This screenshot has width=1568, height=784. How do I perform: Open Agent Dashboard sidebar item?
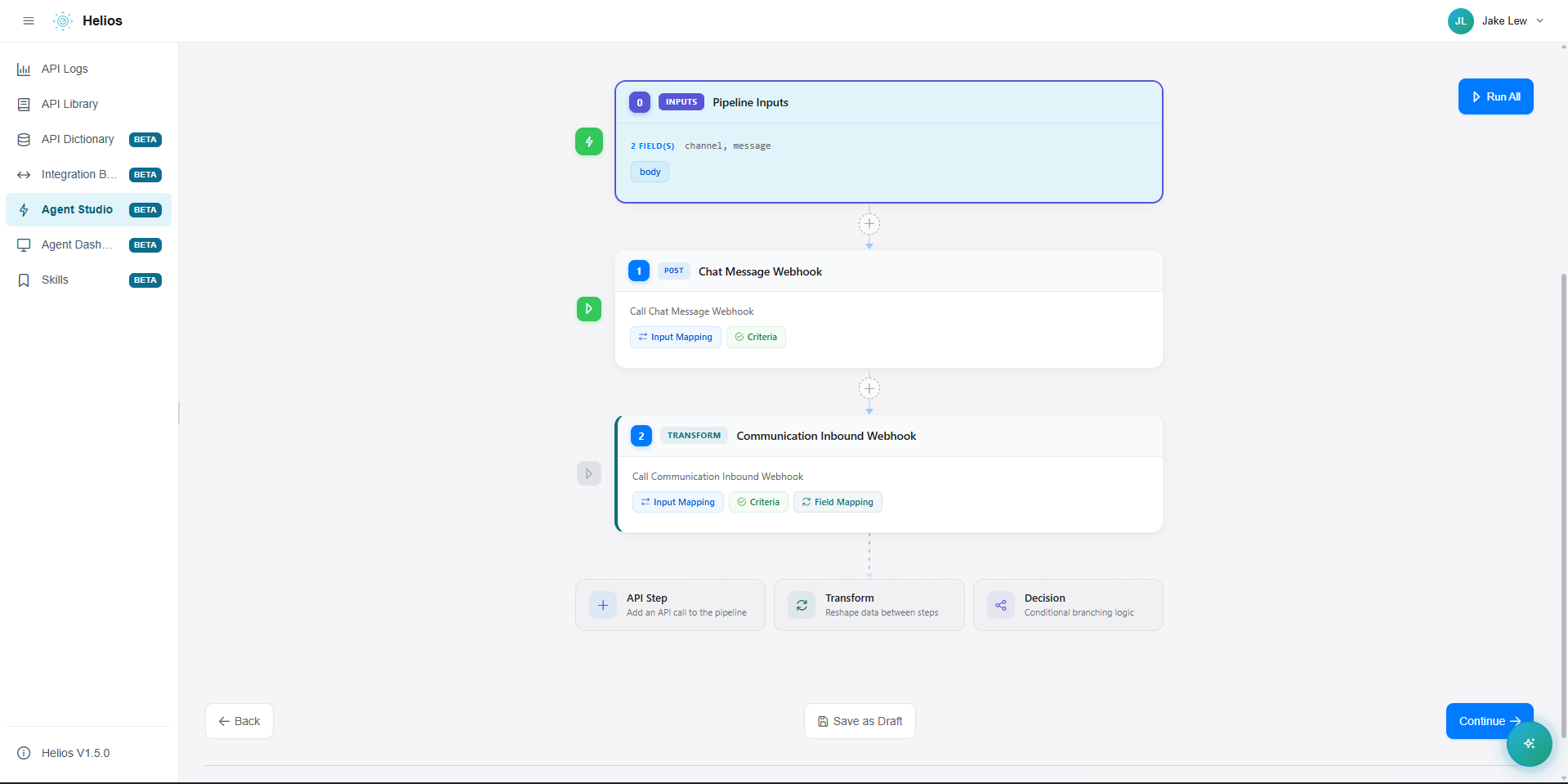pyautogui.click(x=88, y=244)
